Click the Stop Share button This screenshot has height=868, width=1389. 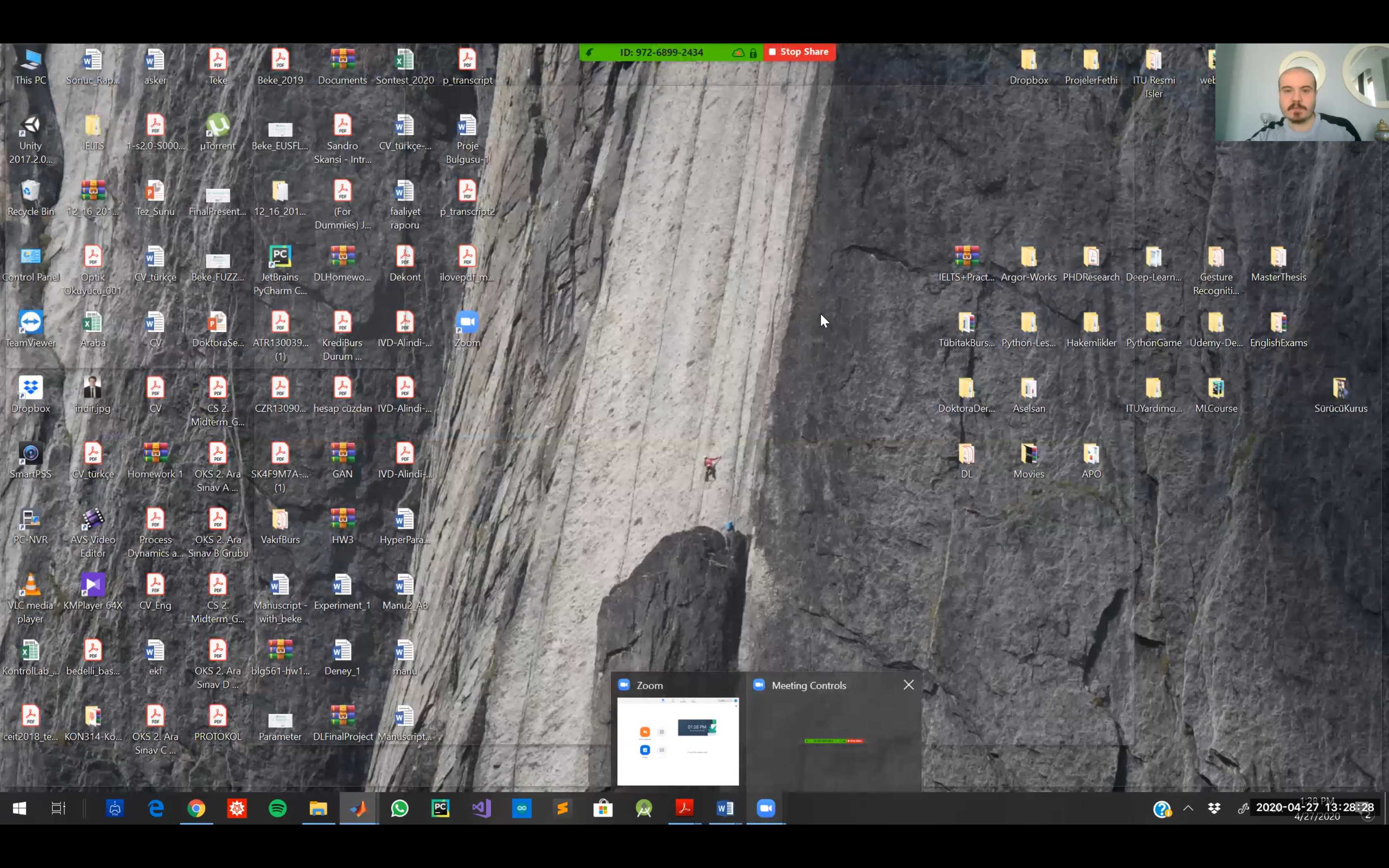click(x=799, y=52)
